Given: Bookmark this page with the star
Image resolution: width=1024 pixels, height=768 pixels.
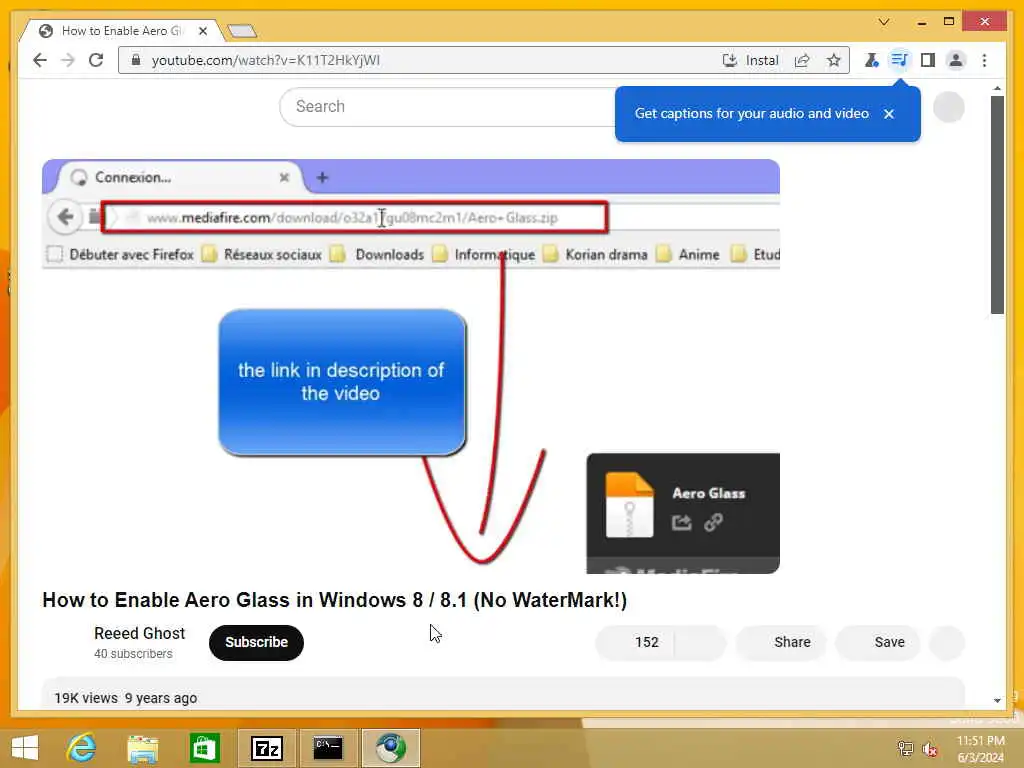Looking at the screenshot, I should point(834,60).
